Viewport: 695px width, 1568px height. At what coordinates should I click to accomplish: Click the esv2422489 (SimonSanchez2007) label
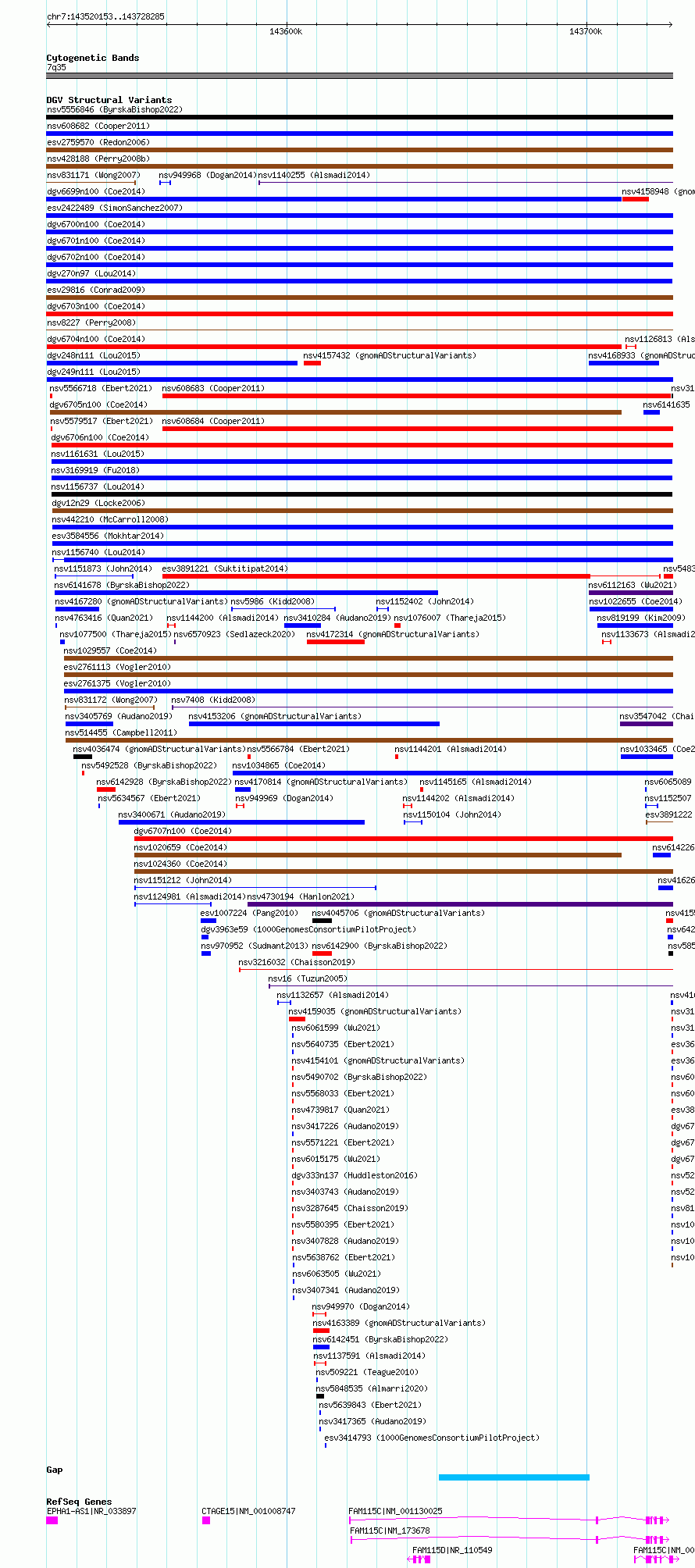tap(114, 208)
